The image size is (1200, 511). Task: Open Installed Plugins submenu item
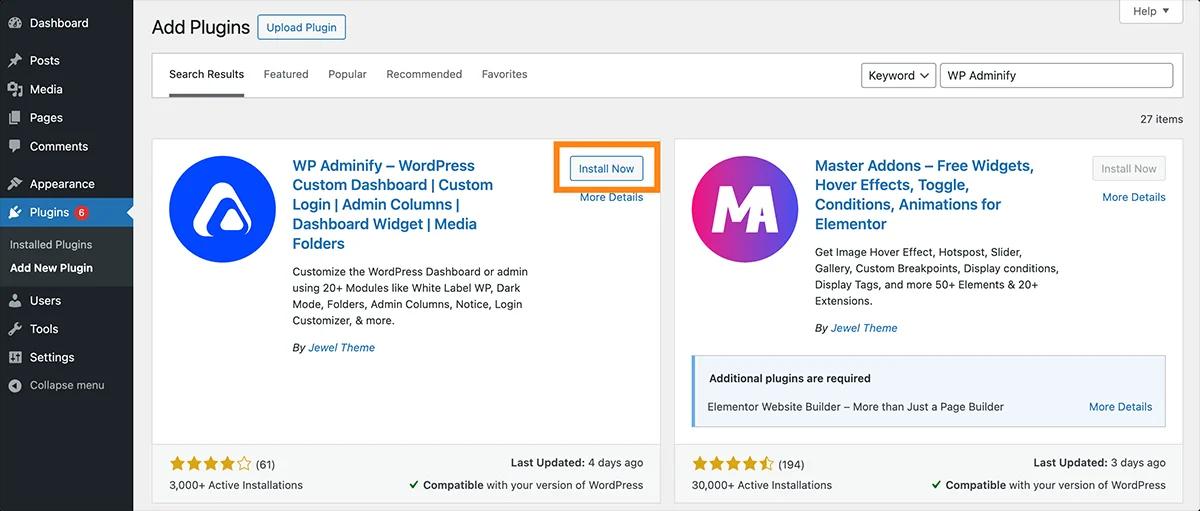pos(51,244)
